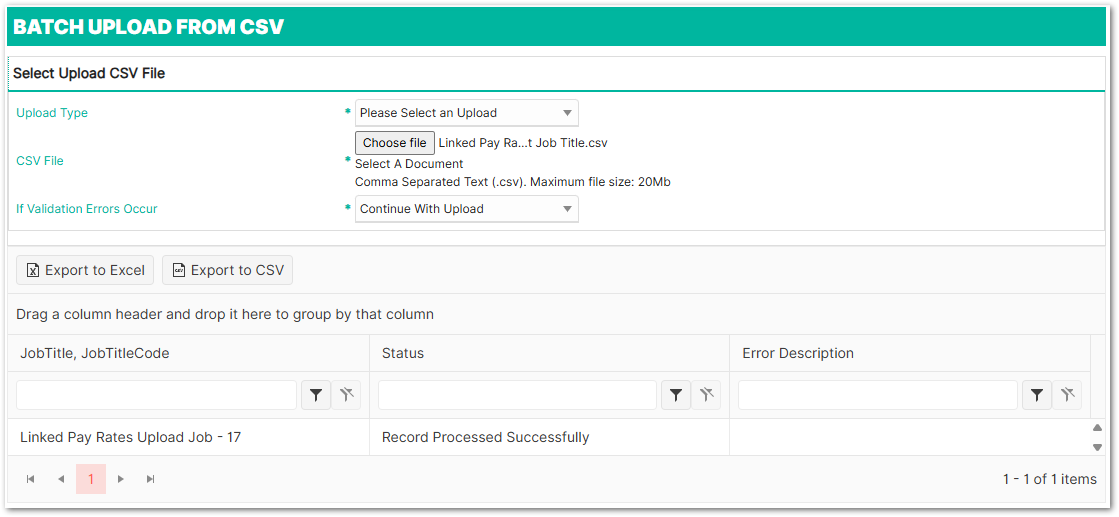Open the Upload Type dropdown
The image size is (1119, 517).
coord(466,113)
